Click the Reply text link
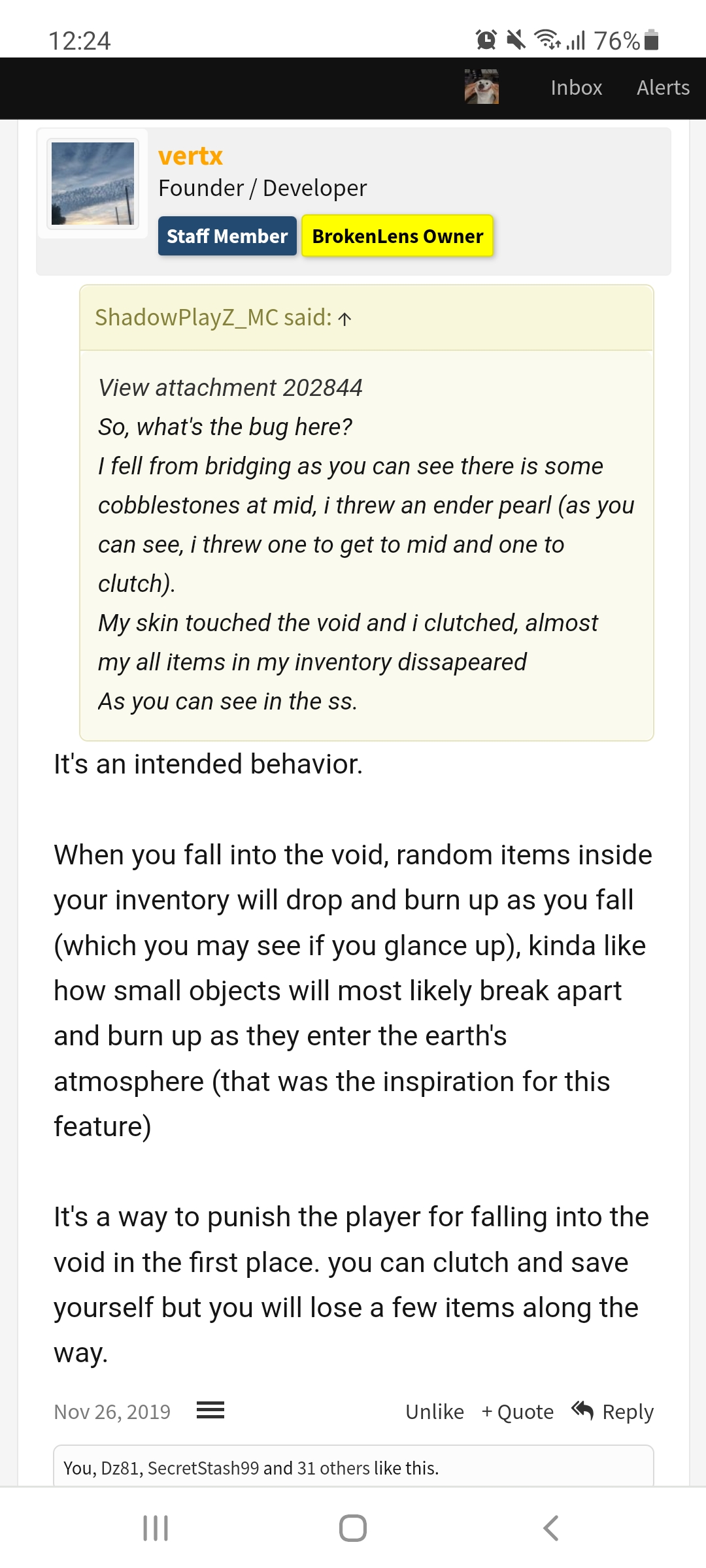The image size is (706, 1568). pos(628,1412)
